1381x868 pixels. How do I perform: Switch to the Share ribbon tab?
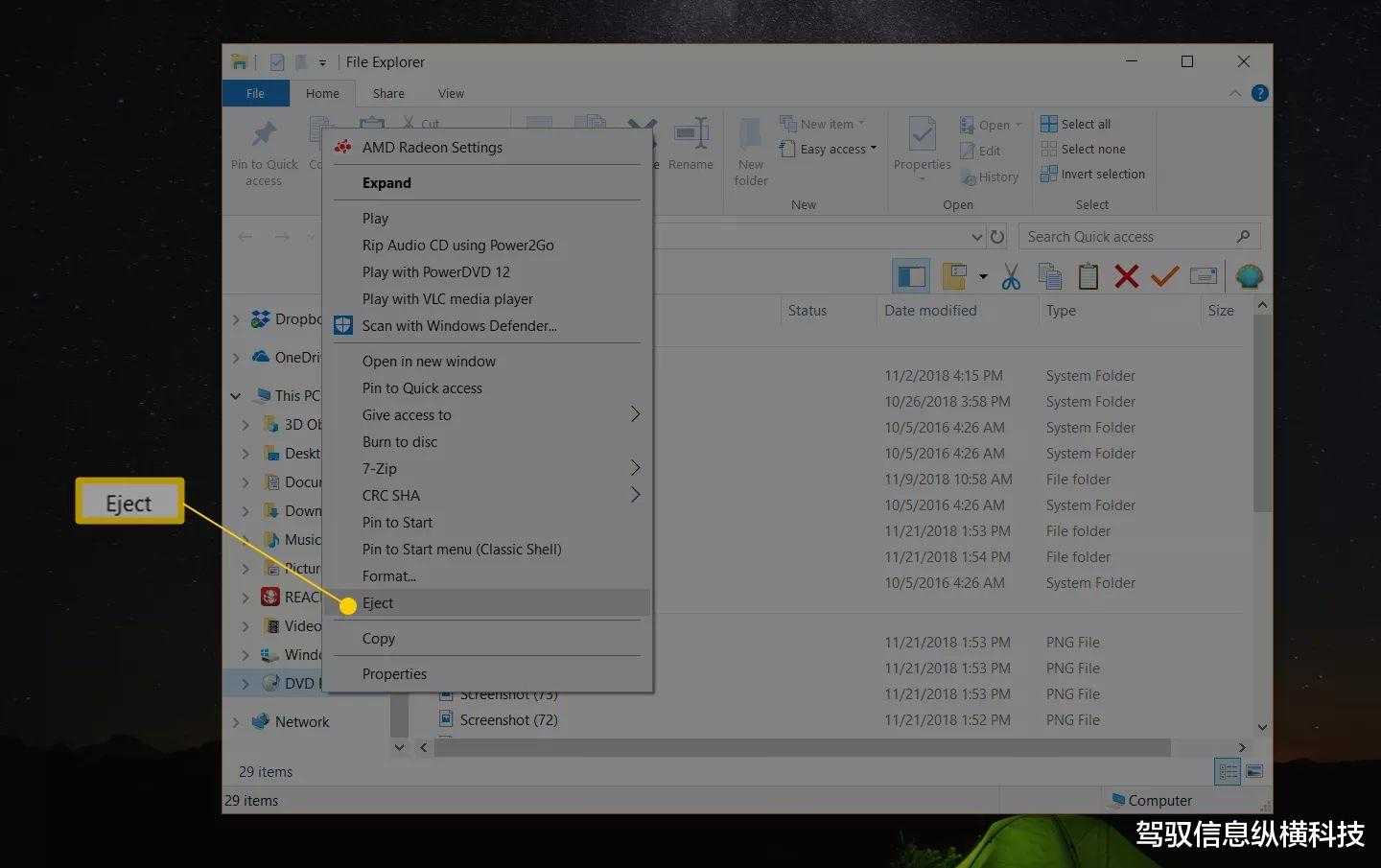[x=388, y=93]
